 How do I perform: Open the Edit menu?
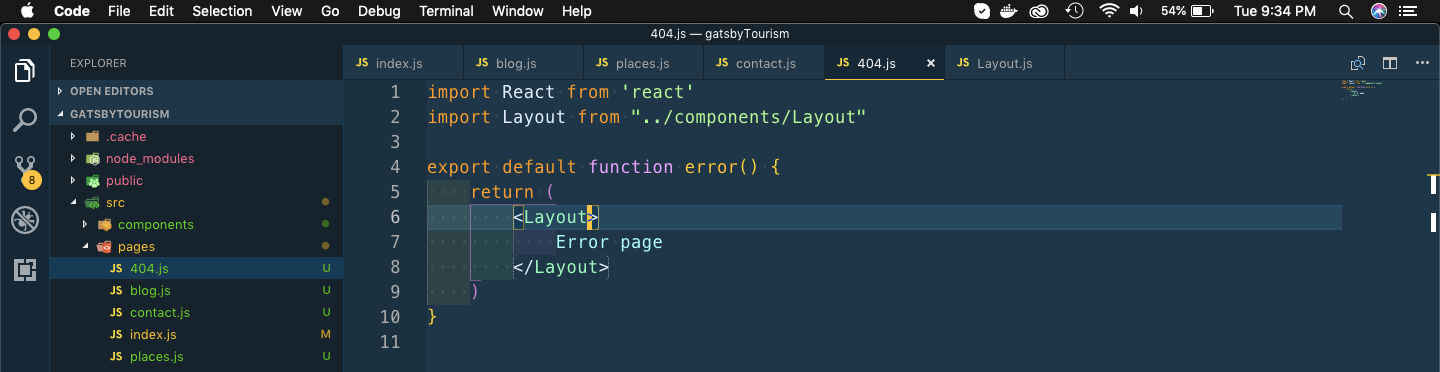click(x=161, y=11)
